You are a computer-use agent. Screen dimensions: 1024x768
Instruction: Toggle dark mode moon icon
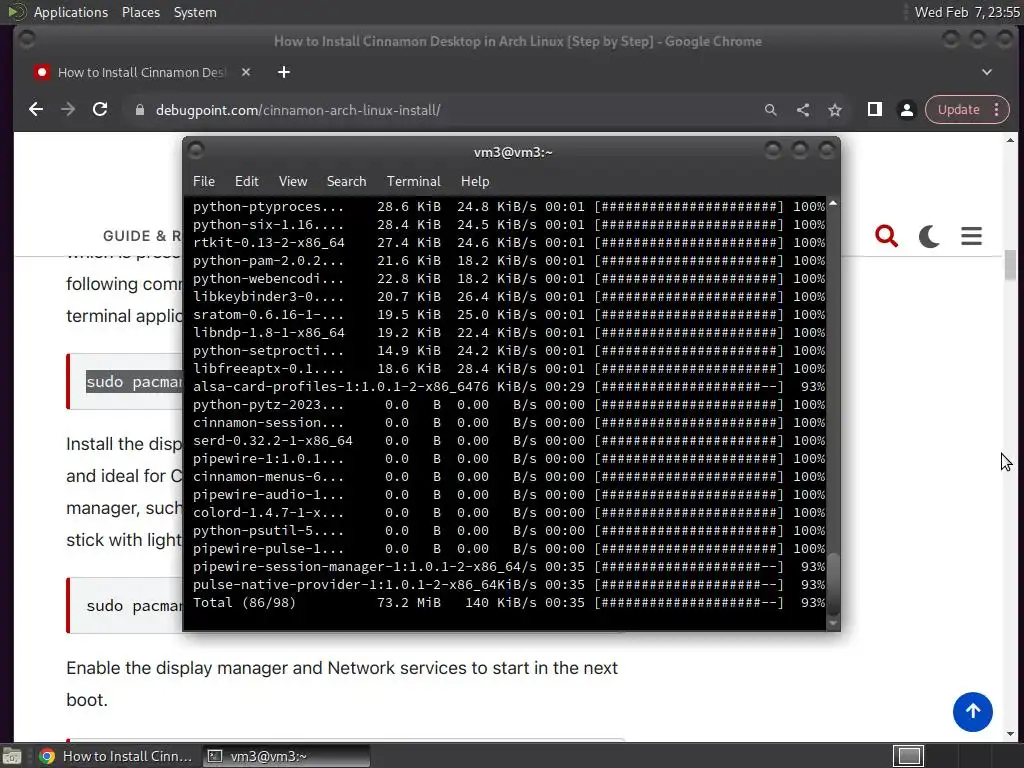click(x=929, y=236)
